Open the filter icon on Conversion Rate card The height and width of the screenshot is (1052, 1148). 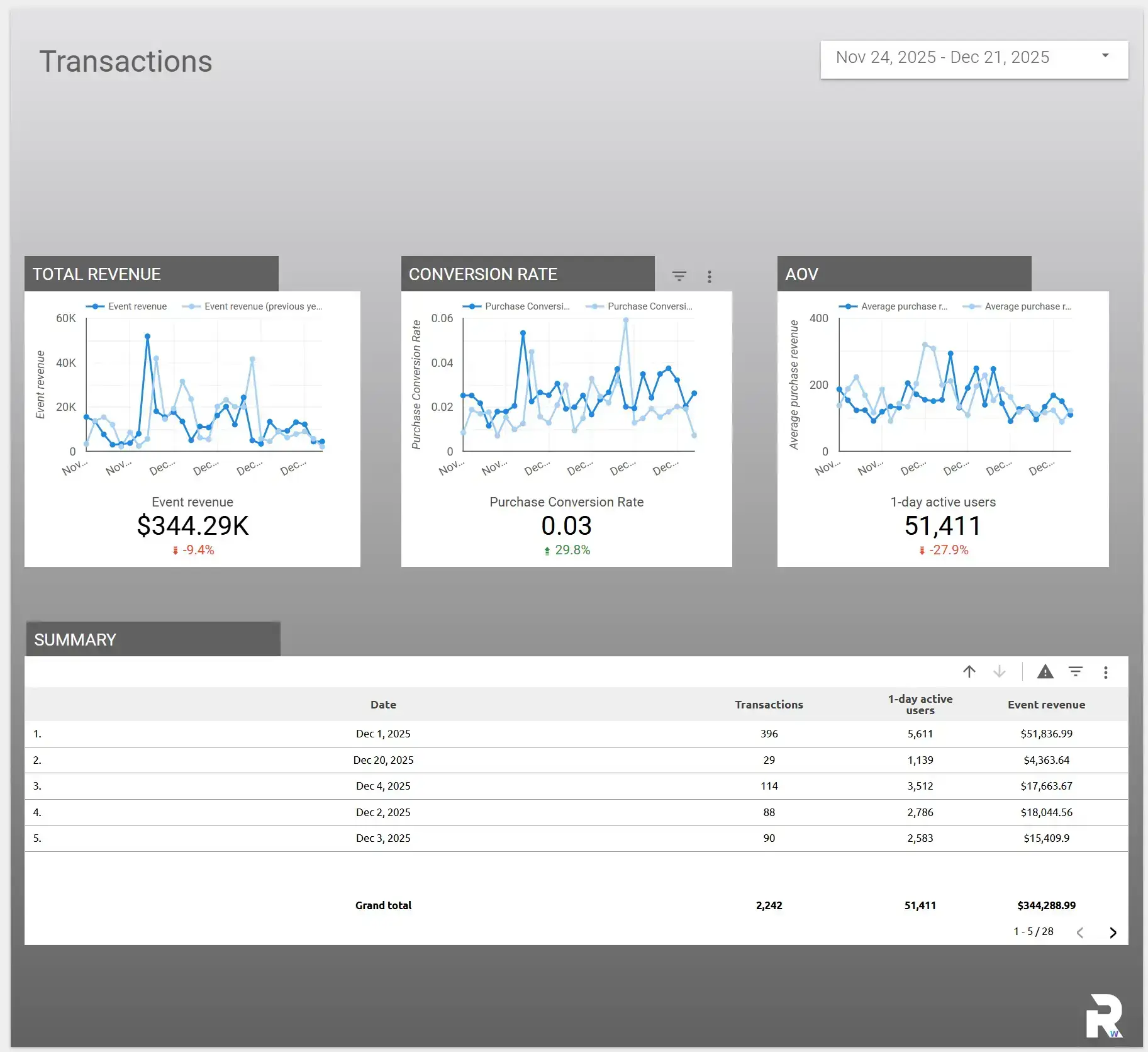point(679,276)
